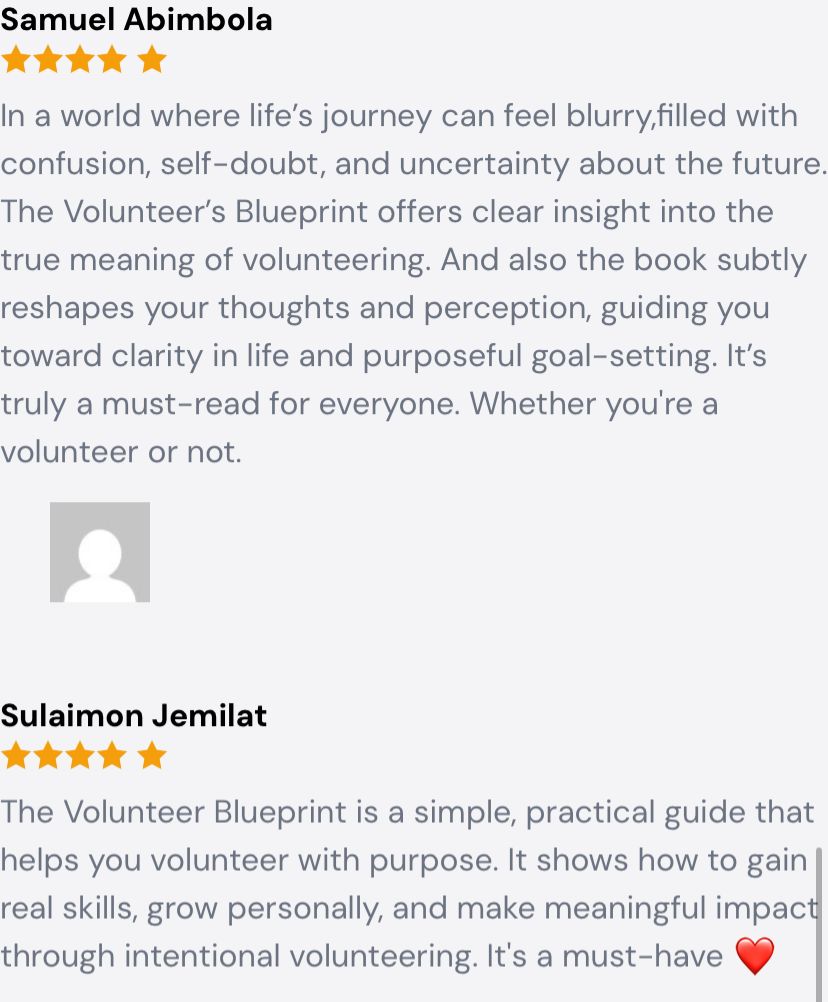Click the fifth star in Samuel Abimbola's rating
828x1002 pixels.
pos(152,60)
